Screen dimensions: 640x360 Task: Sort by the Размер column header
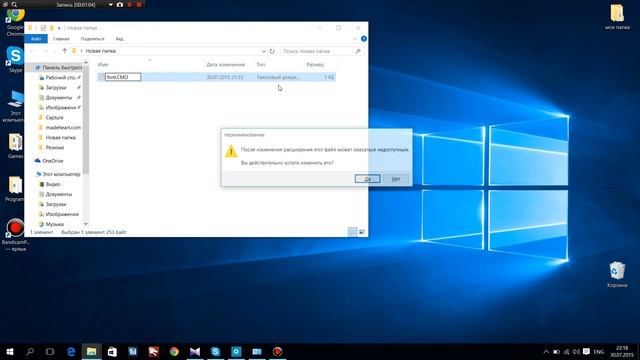[x=315, y=64]
